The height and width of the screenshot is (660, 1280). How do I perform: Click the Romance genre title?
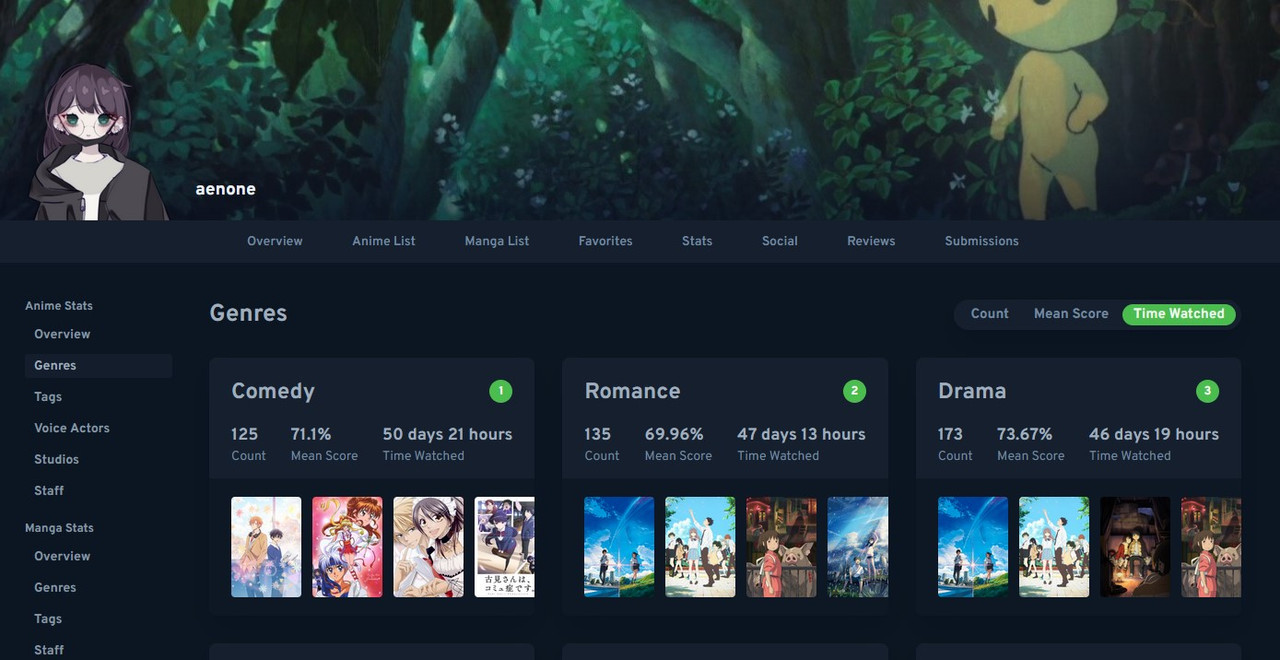coord(632,391)
